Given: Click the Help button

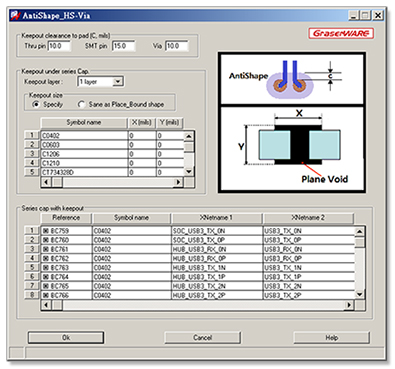Looking at the screenshot, I should pyautogui.click(x=331, y=338).
